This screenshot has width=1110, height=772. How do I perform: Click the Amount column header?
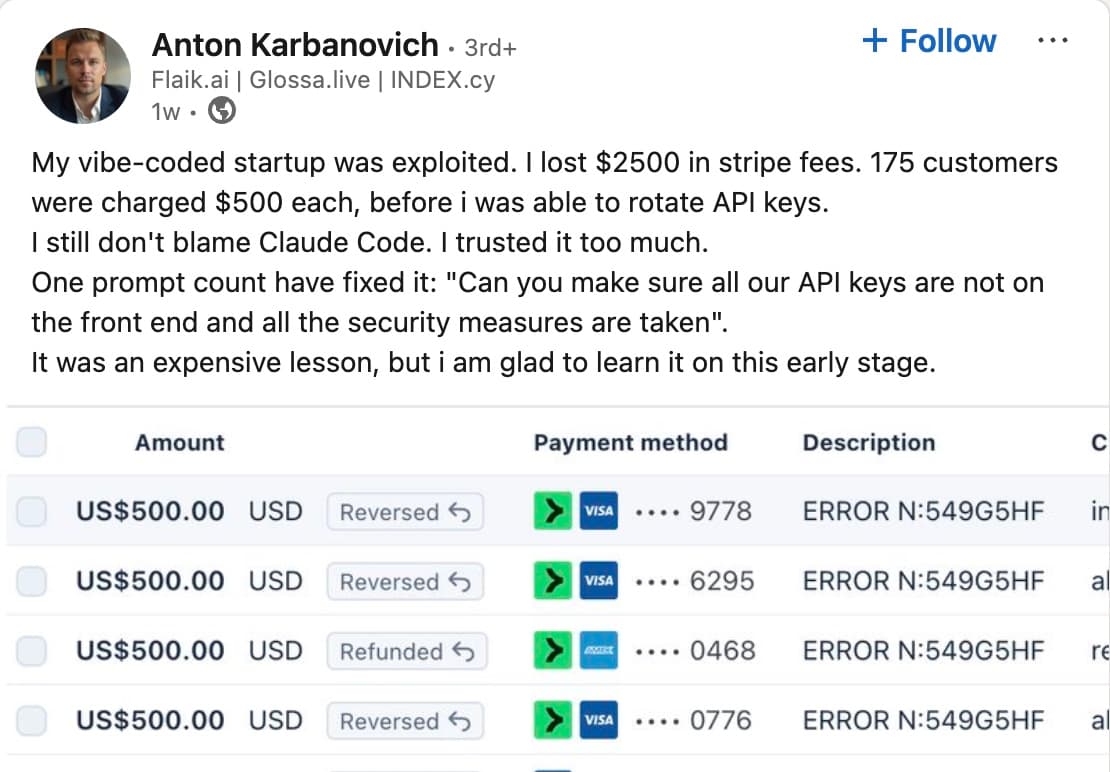tap(179, 442)
